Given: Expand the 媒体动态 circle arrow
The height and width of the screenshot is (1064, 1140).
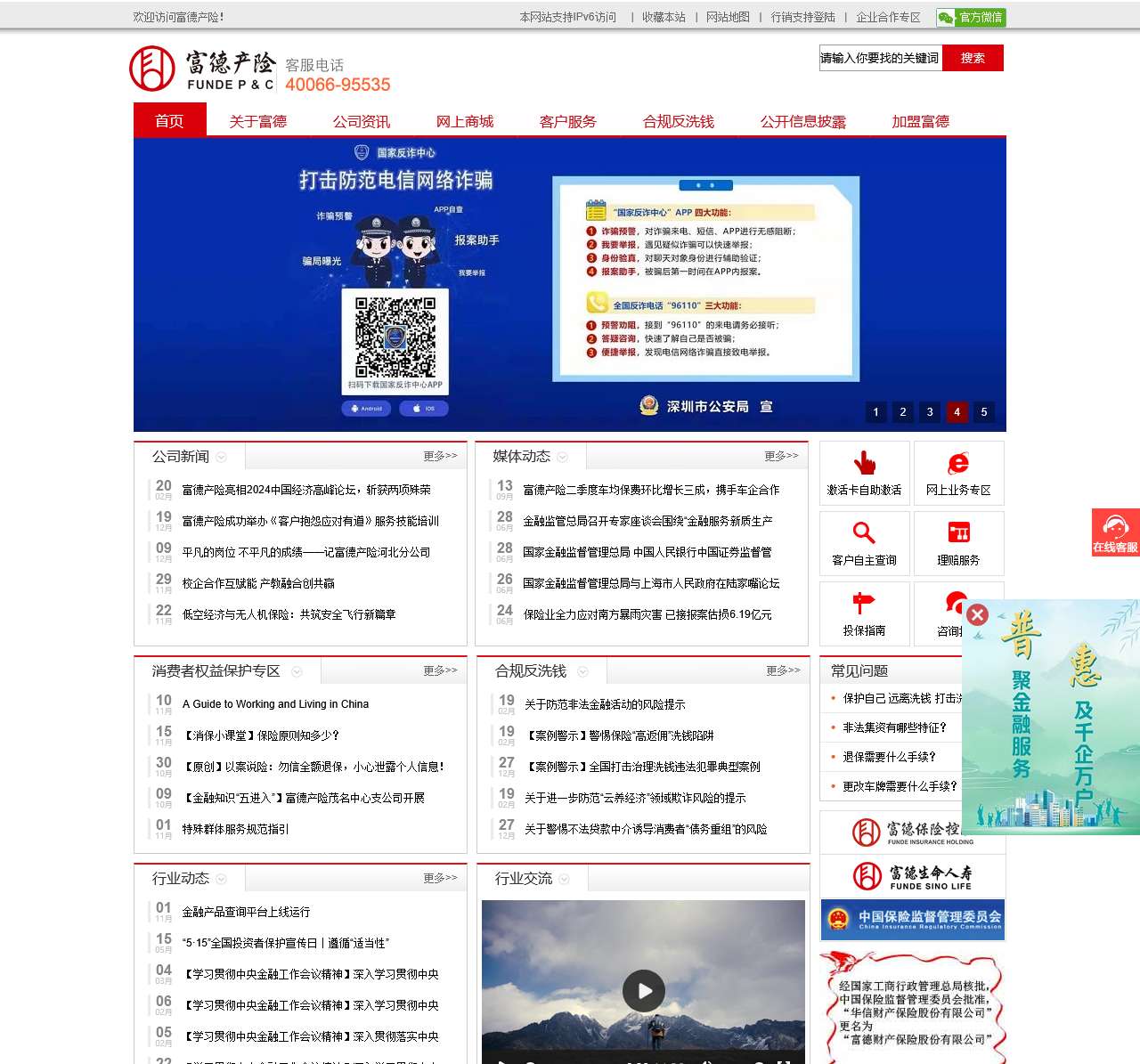Looking at the screenshot, I should coord(563,457).
